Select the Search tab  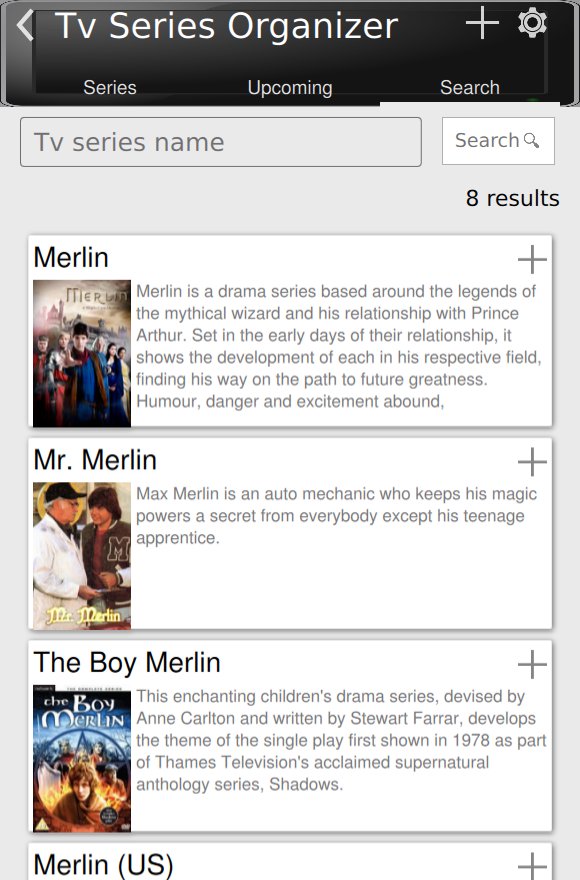tap(470, 88)
